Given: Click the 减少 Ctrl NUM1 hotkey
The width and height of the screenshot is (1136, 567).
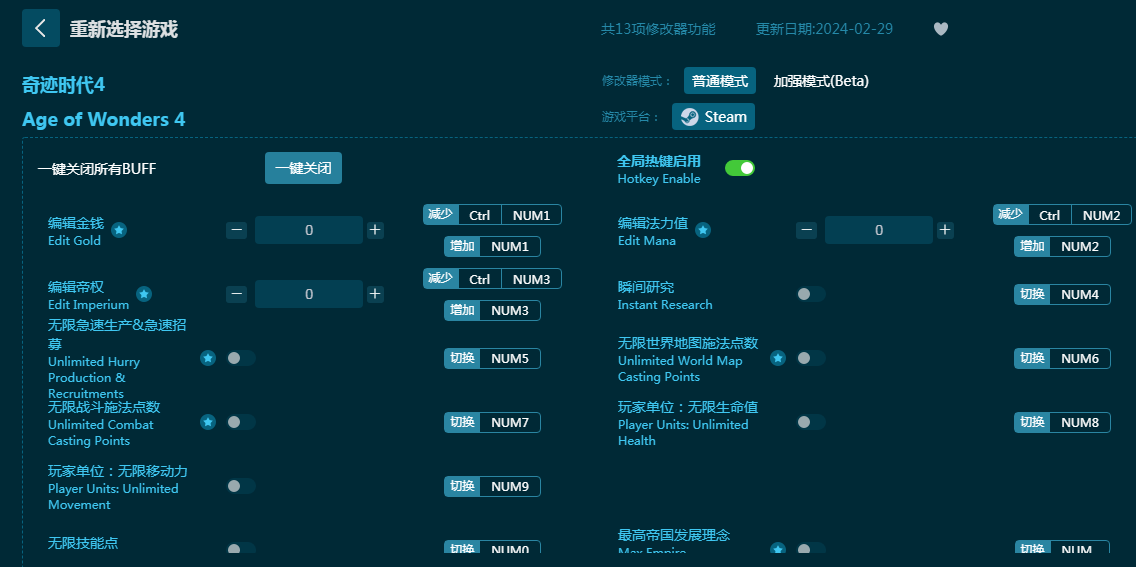Looking at the screenshot, I should click(493, 215).
